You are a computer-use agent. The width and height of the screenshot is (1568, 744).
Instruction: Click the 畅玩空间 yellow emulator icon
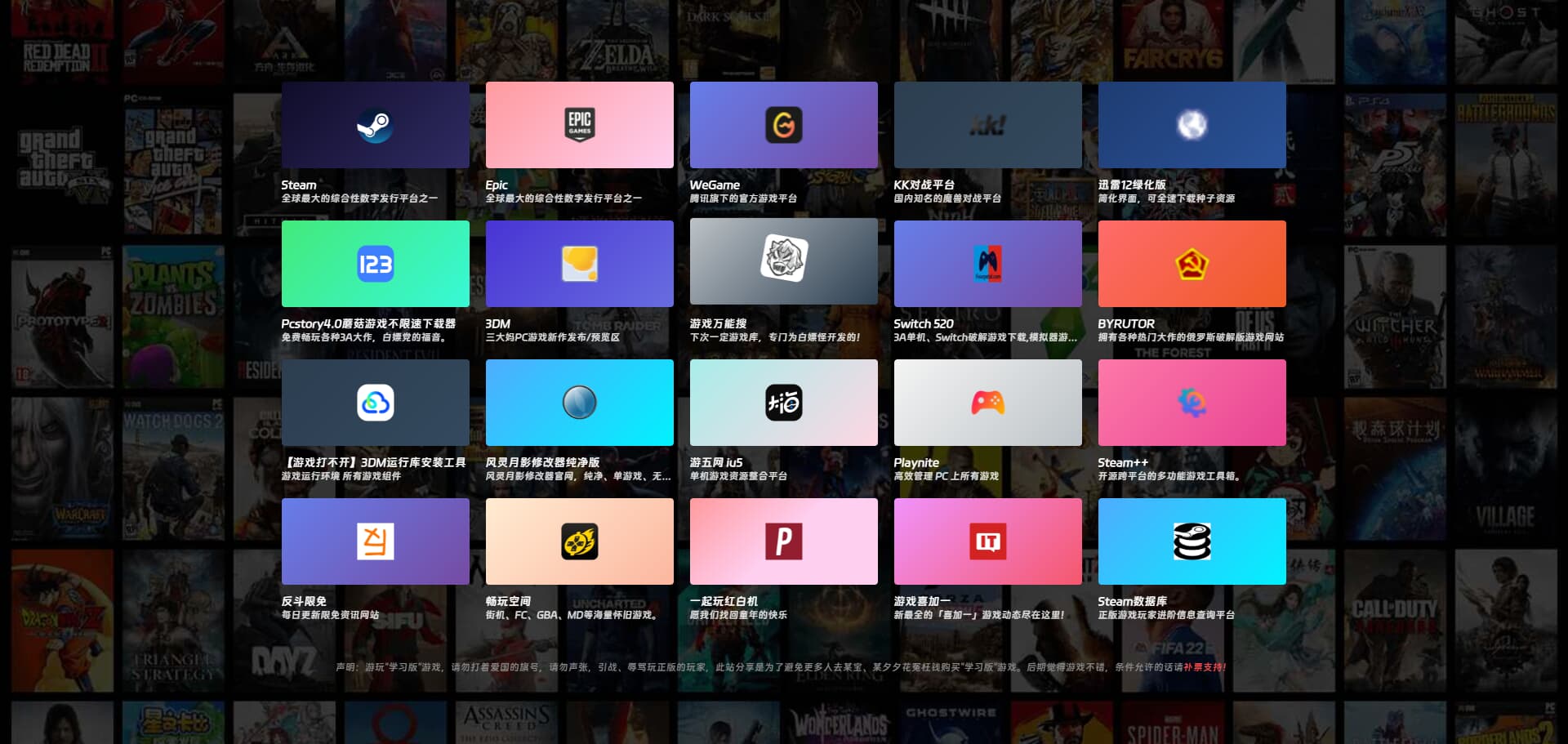580,541
